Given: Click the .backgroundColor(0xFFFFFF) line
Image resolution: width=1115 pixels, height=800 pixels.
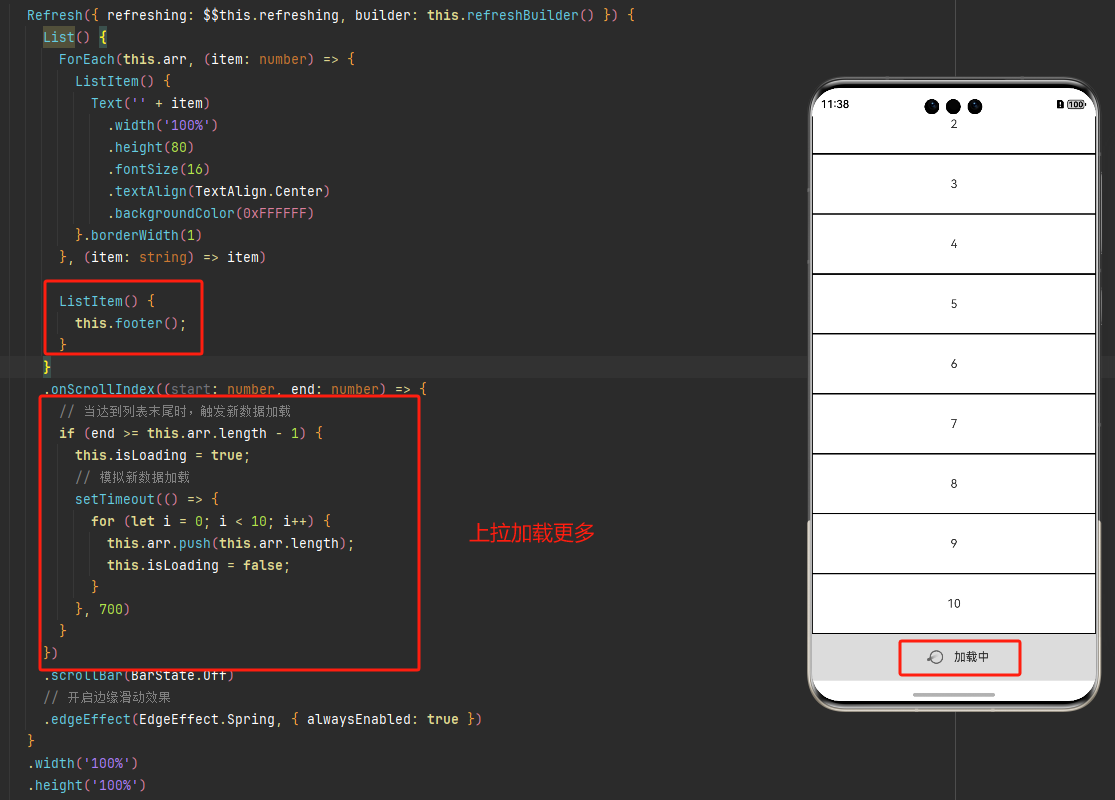Looking at the screenshot, I should [210, 213].
